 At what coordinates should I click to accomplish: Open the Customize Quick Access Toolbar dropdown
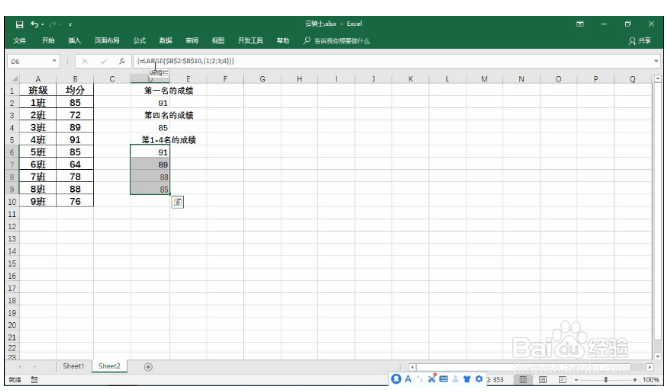tap(70, 25)
